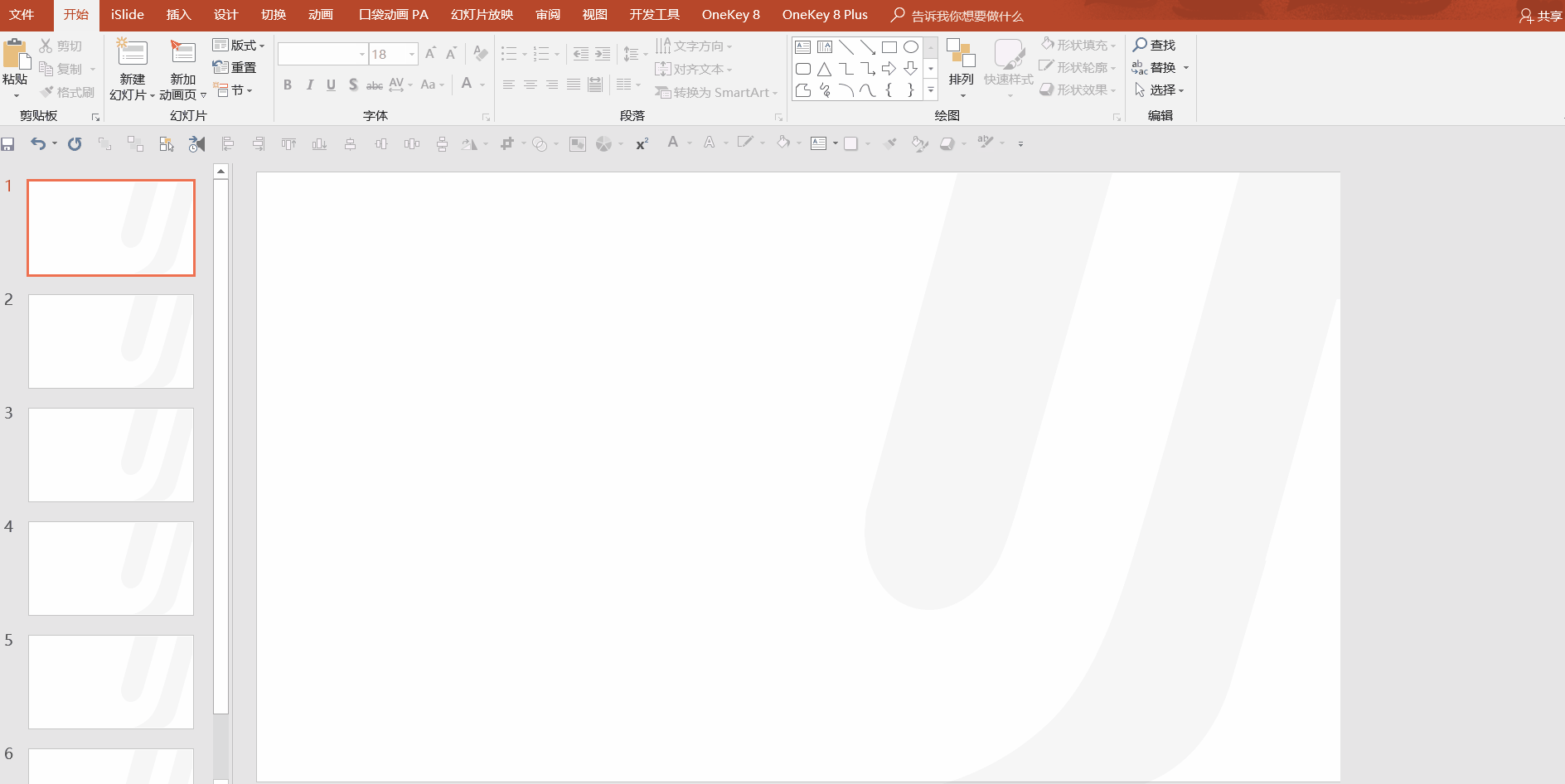
Task: Toggle Italic formatting
Action: click(309, 85)
